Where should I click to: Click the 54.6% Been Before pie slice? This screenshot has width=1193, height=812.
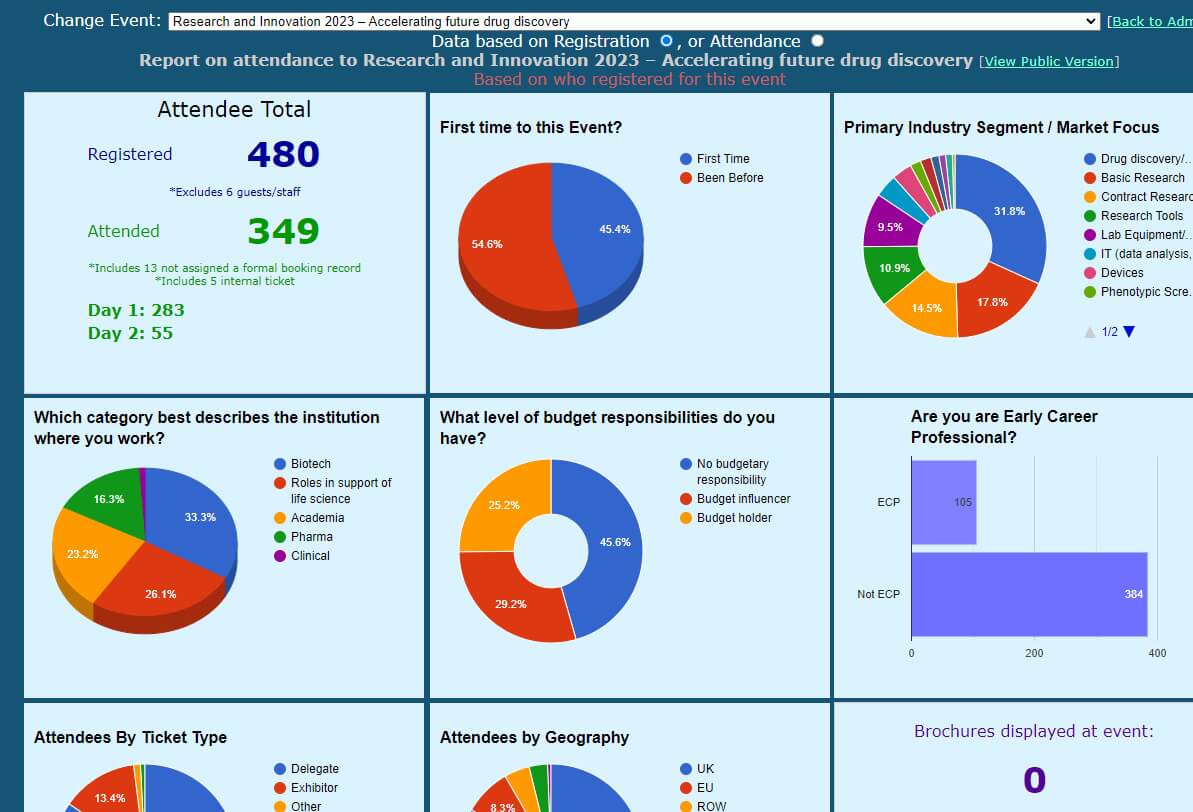pyautogui.click(x=502, y=244)
